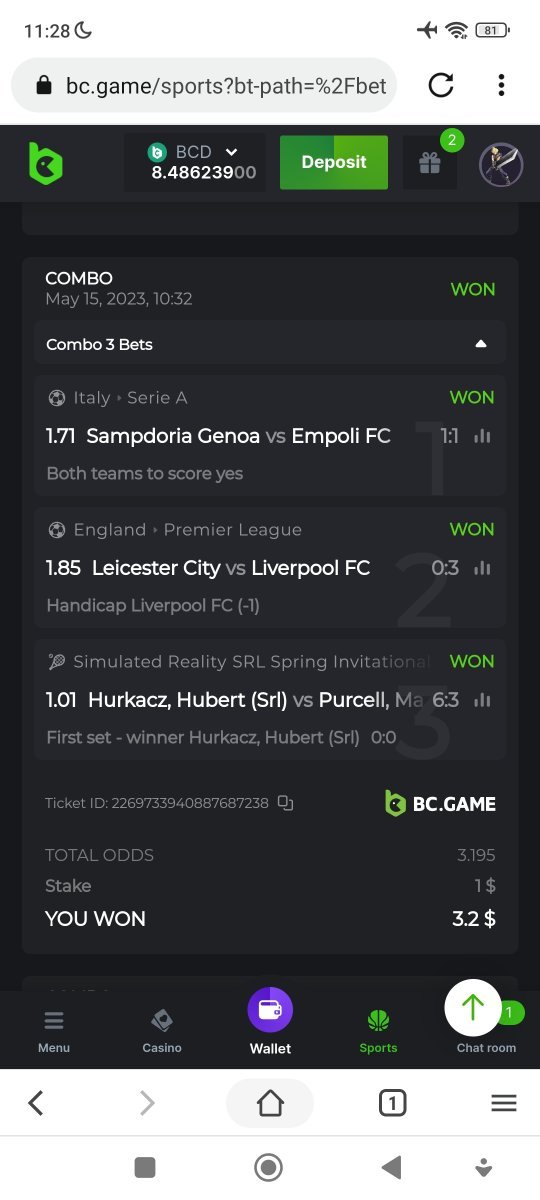
Task: Reload the page in the browser
Action: click(x=441, y=86)
